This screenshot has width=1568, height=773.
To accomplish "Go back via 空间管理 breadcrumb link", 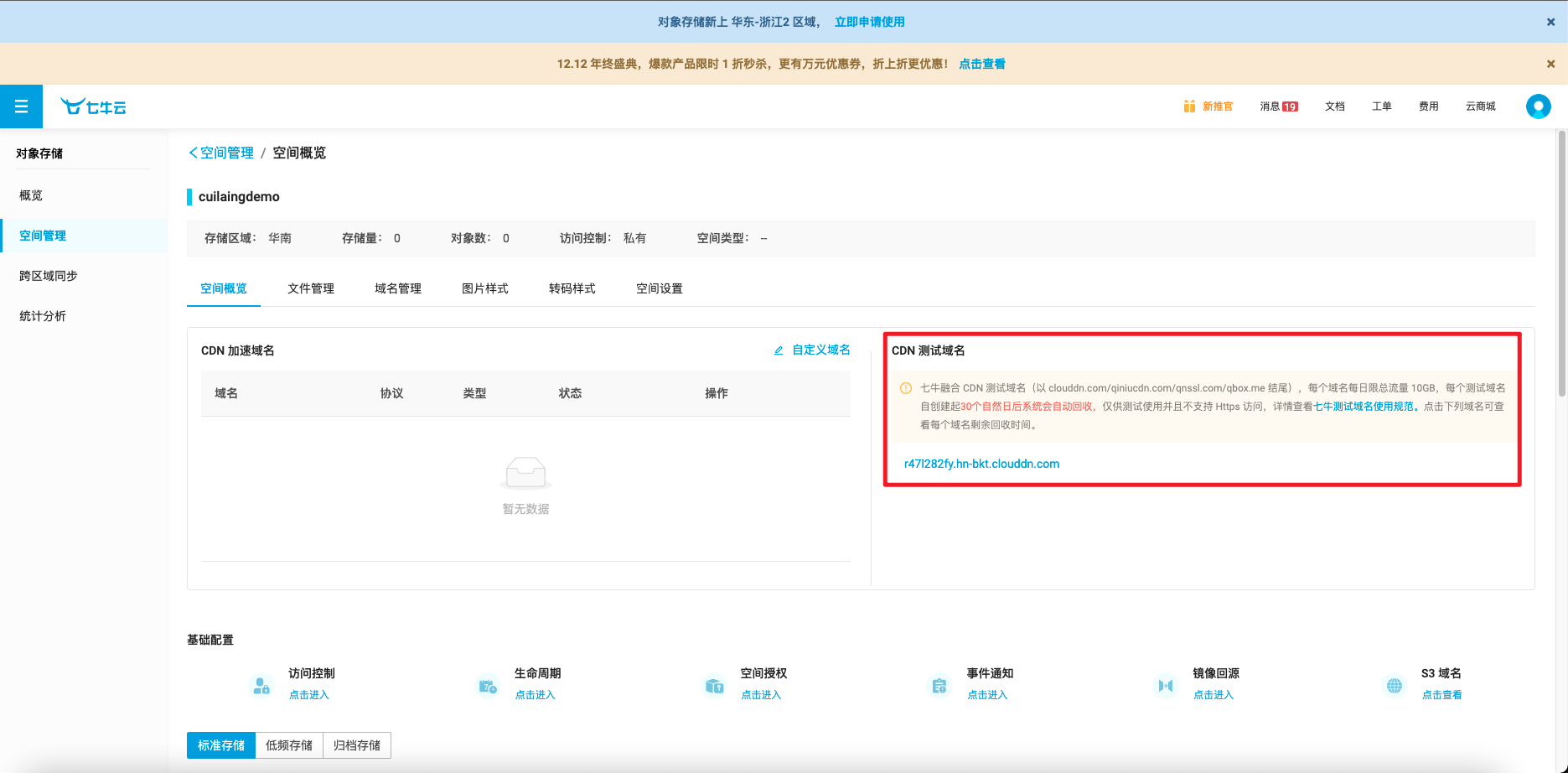I will point(226,153).
